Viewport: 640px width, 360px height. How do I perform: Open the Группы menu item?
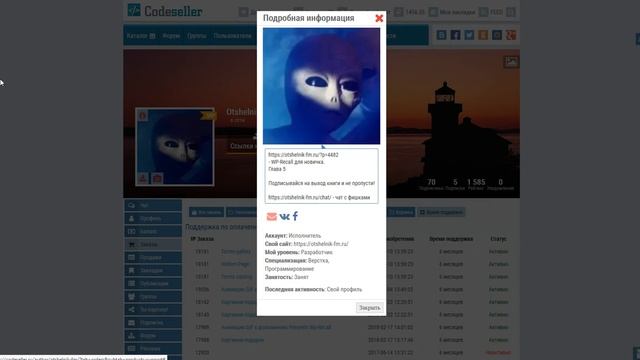(x=197, y=36)
